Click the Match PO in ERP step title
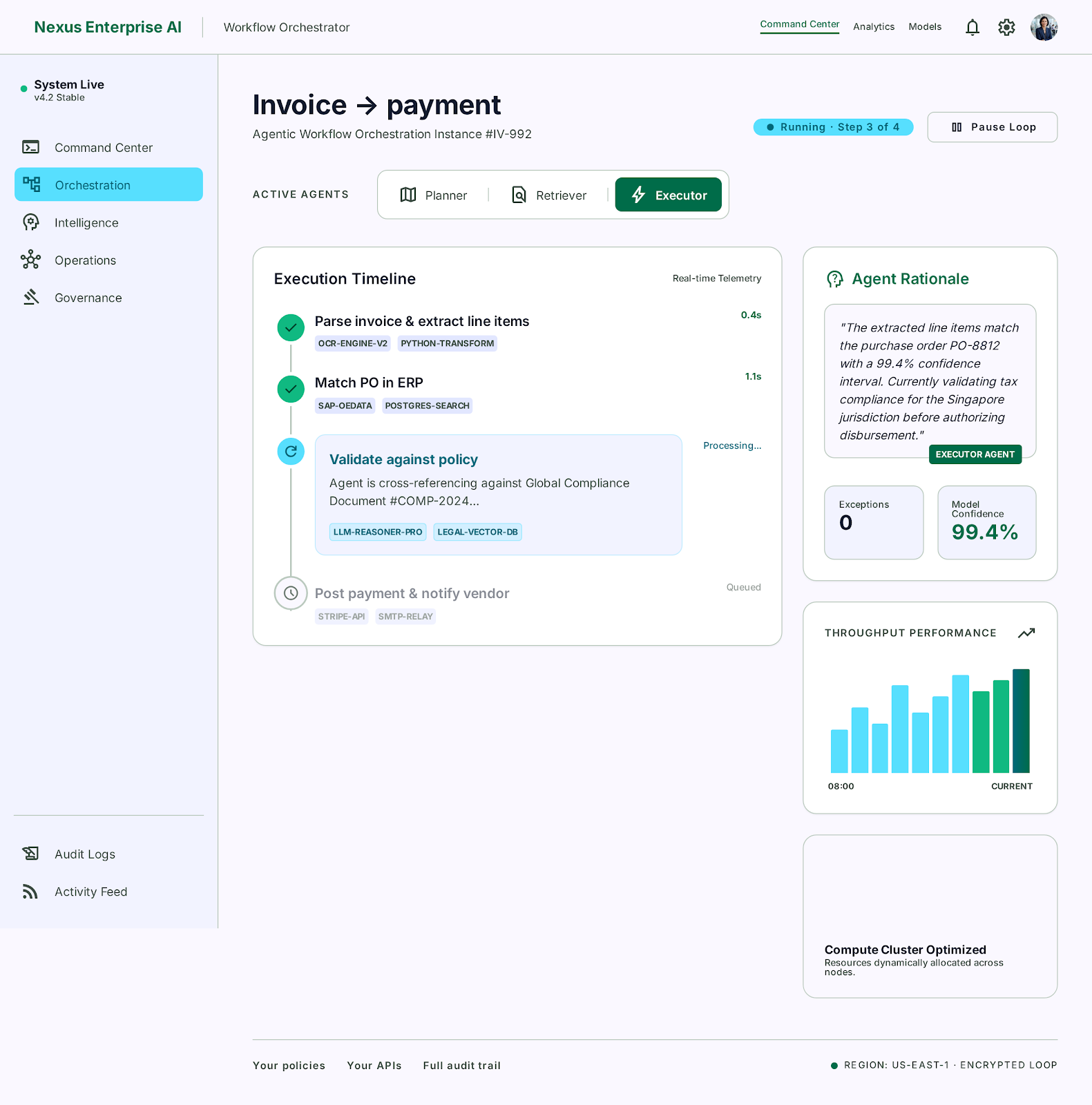 click(x=369, y=383)
